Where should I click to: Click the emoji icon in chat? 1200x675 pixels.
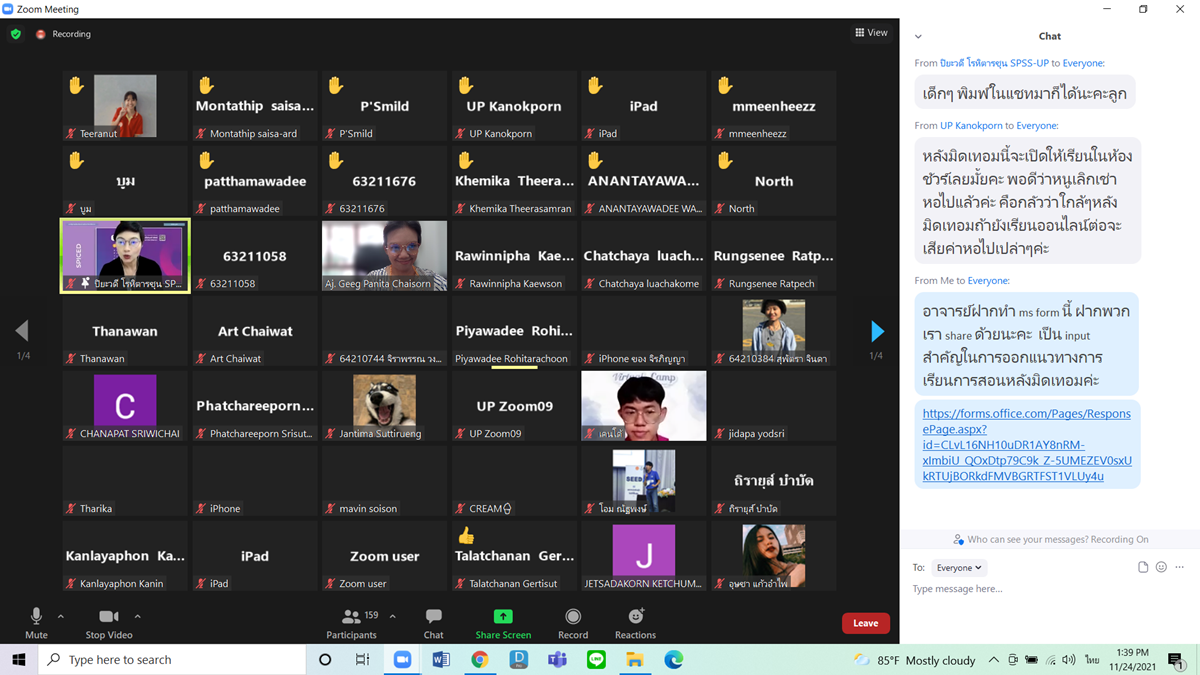tap(1161, 567)
